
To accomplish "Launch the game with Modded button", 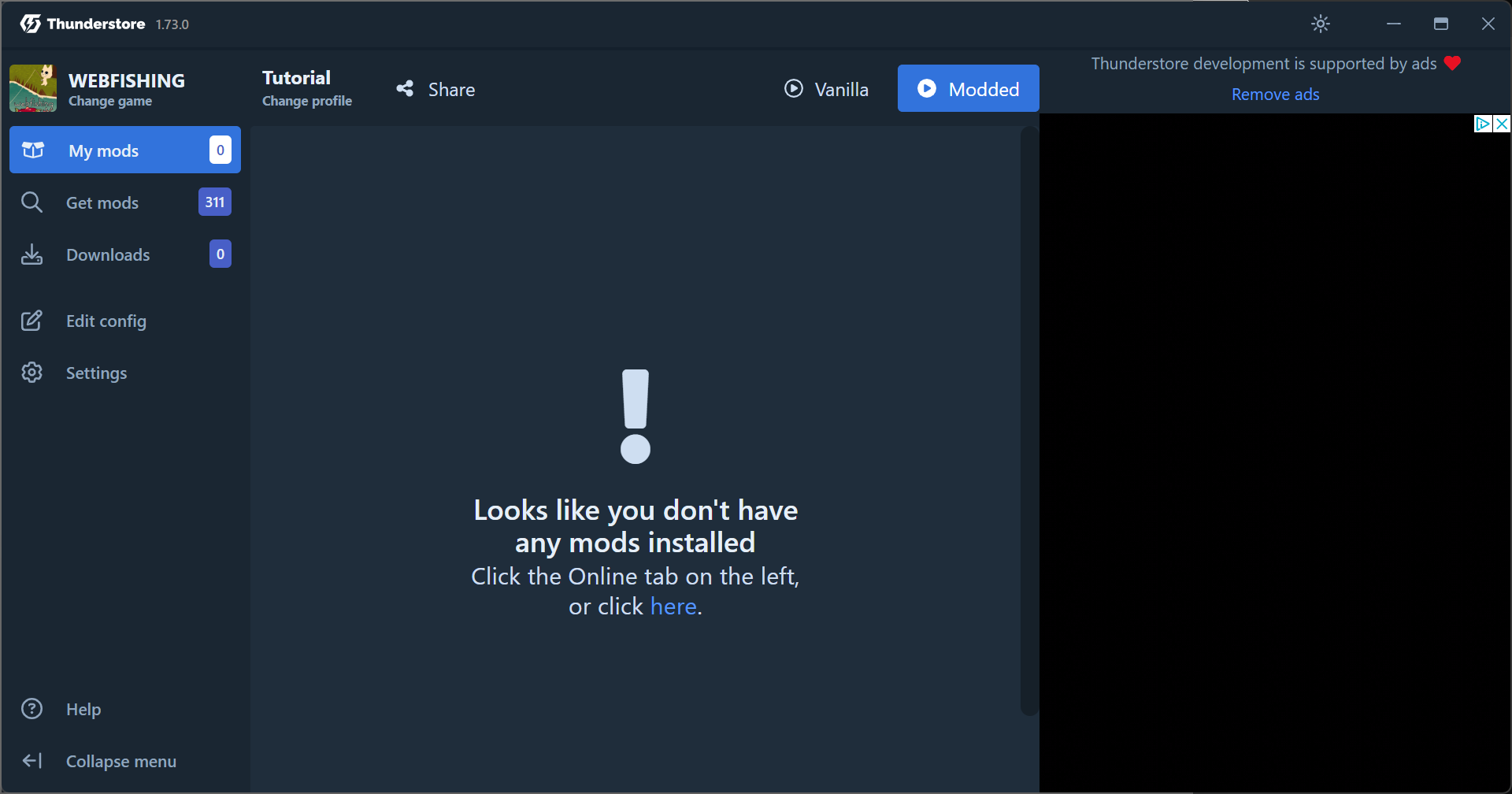I will coord(969,88).
